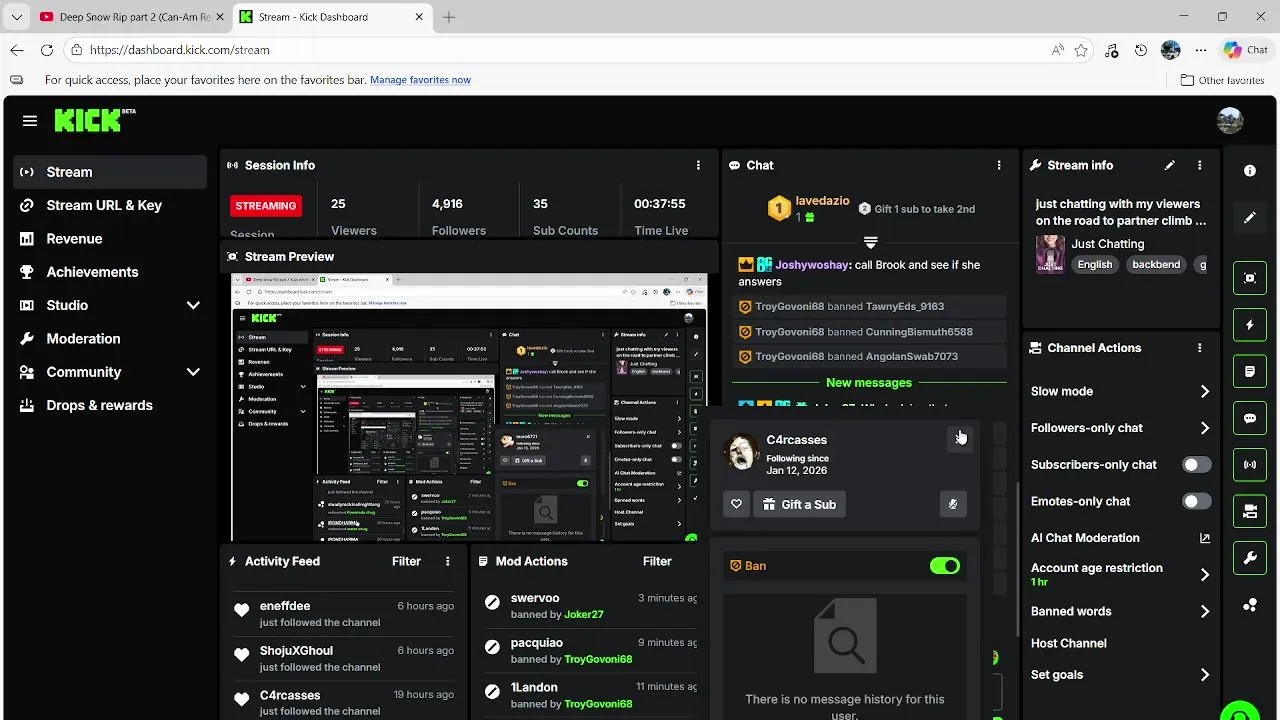Open Banned words arrow
This screenshot has height=720, width=1280.
coord(1204,611)
